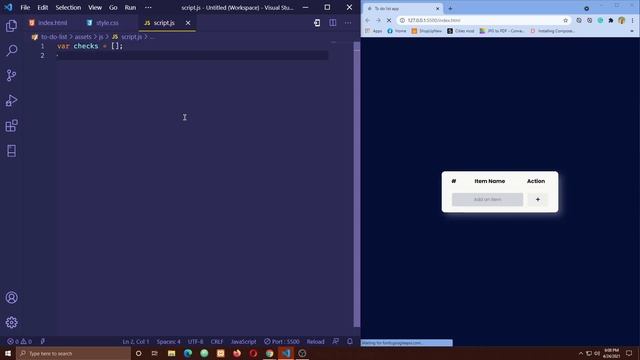Screen dimensions: 640x360
Task: Open the Explorer view in VS Code
Action: (11, 26)
